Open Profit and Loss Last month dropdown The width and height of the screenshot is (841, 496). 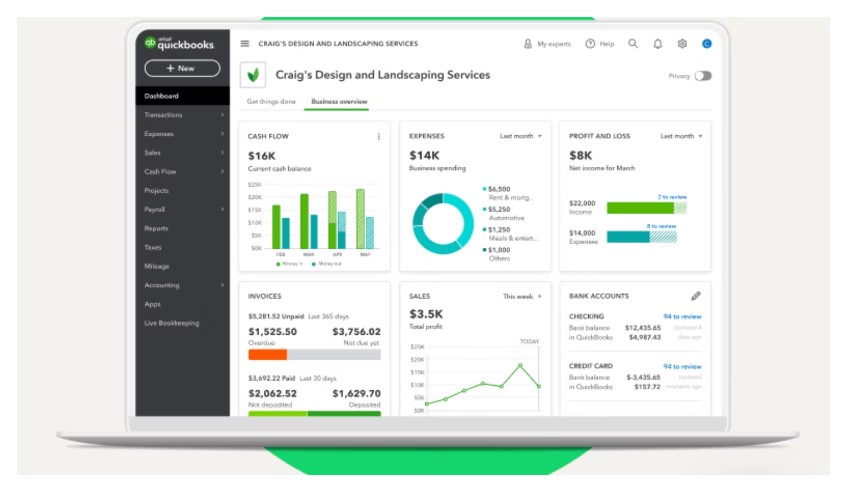point(681,136)
